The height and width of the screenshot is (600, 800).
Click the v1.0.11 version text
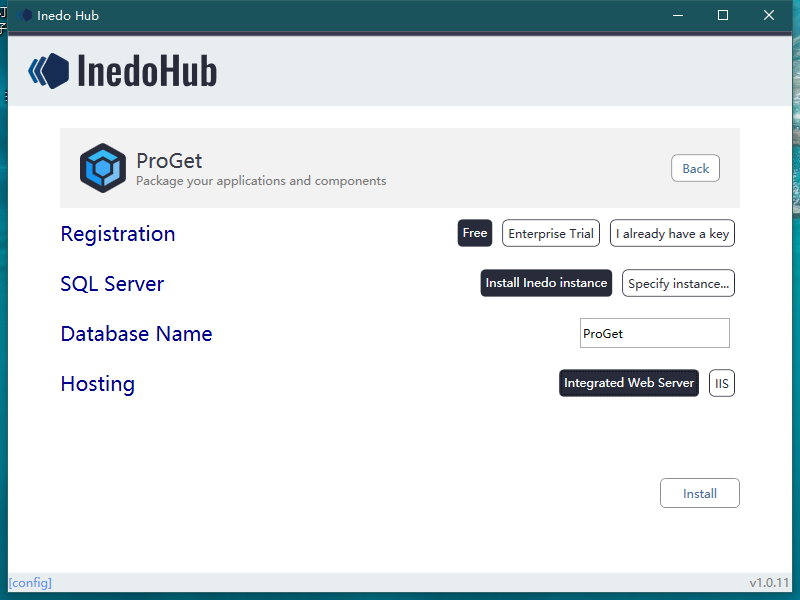point(769,583)
